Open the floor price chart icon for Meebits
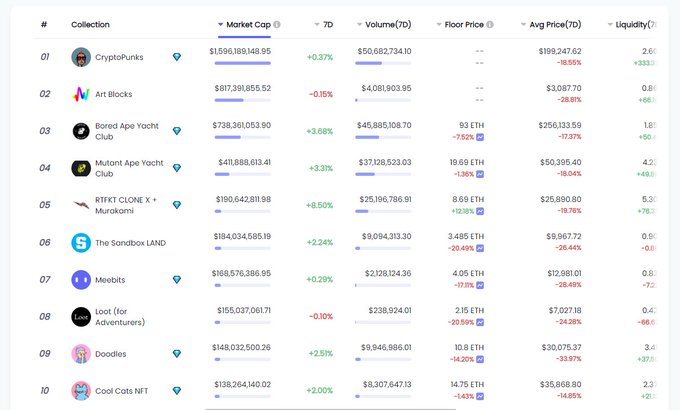This screenshot has width=680, height=410. pyautogui.click(x=480, y=285)
